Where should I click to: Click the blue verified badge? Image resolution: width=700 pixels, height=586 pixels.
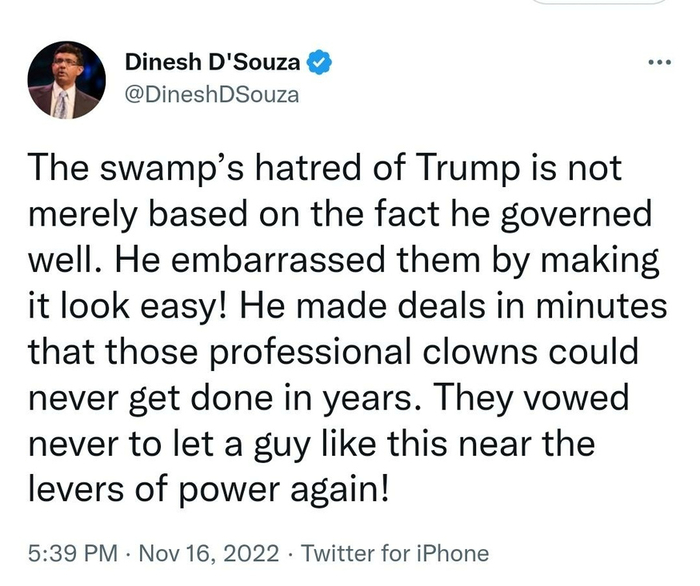click(x=318, y=62)
